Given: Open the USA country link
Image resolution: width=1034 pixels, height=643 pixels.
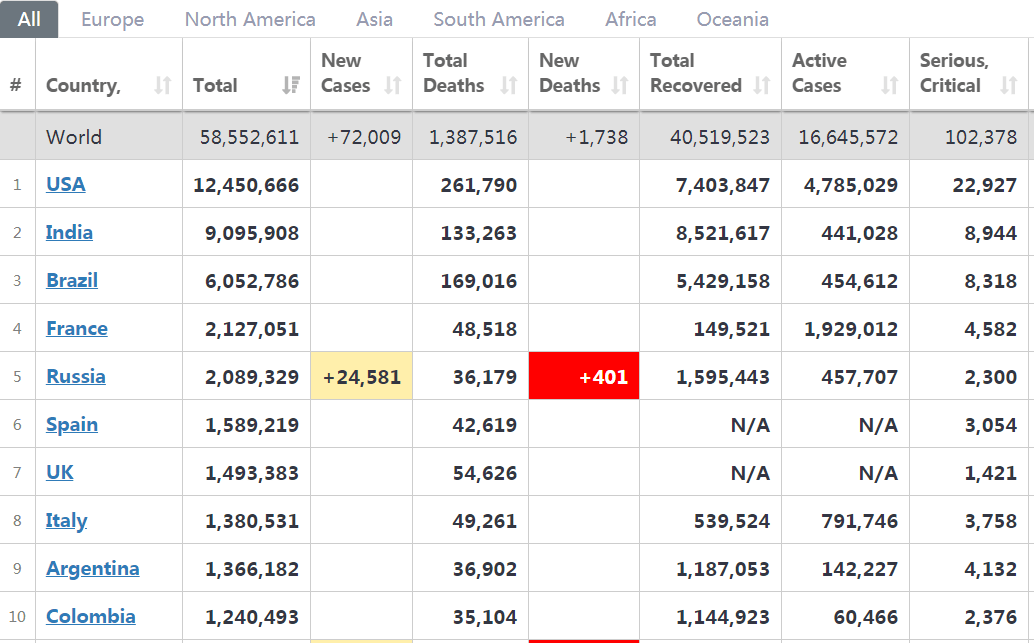Looking at the screenshot, I should coord(65,184).
